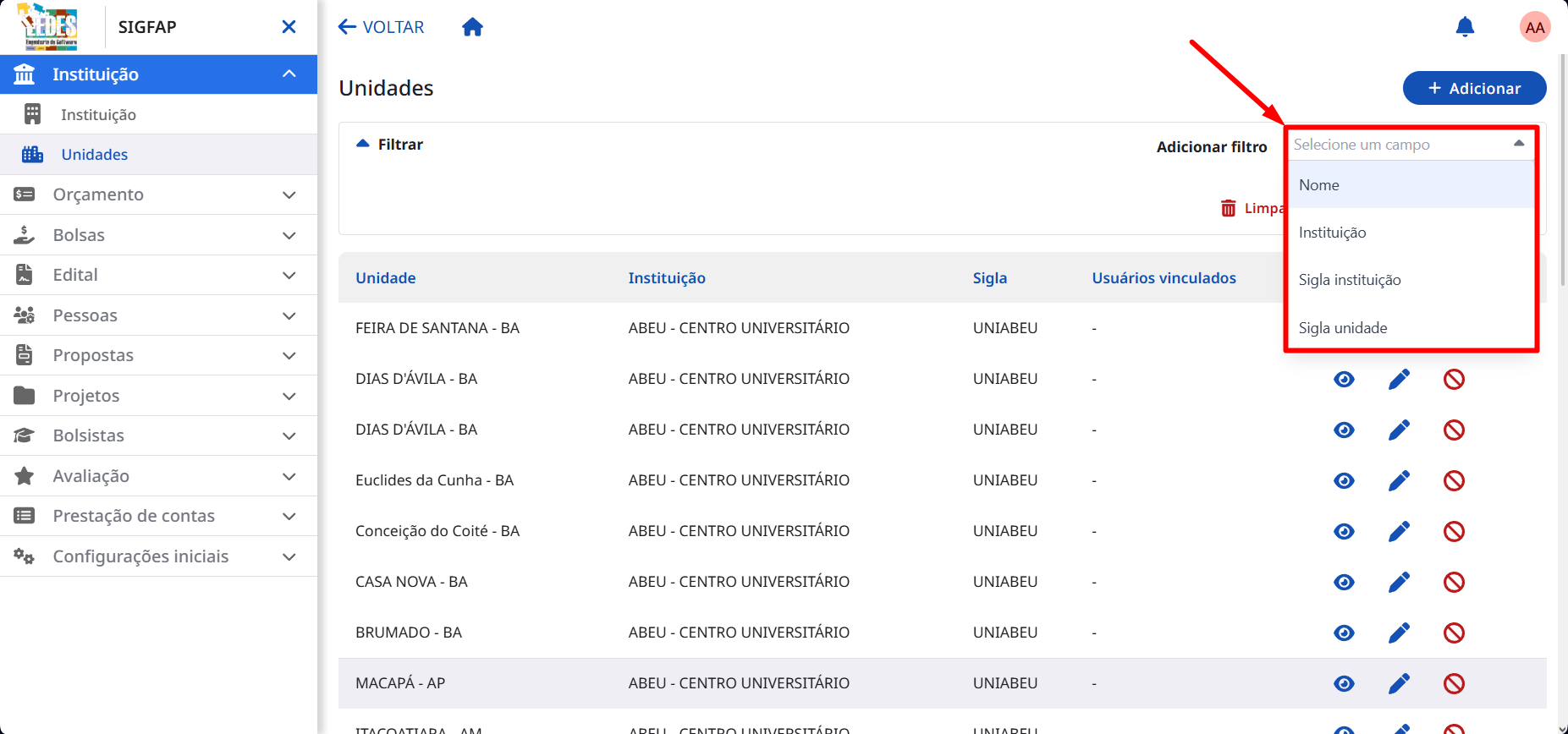Select Sigla instituição filter option

pyautogui.click(x=1411, y=280)
